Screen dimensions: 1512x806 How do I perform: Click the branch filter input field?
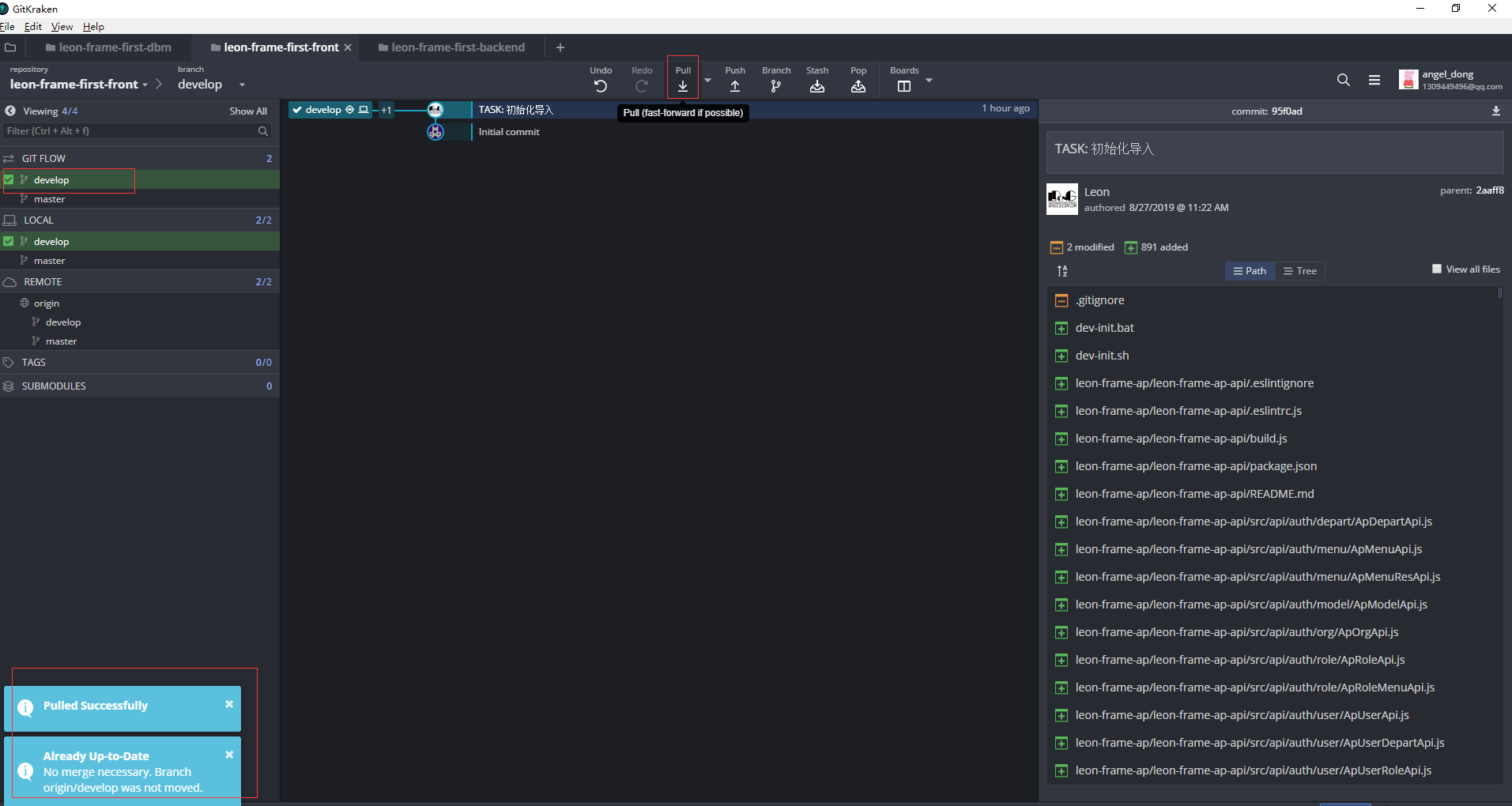pos(130,131)
